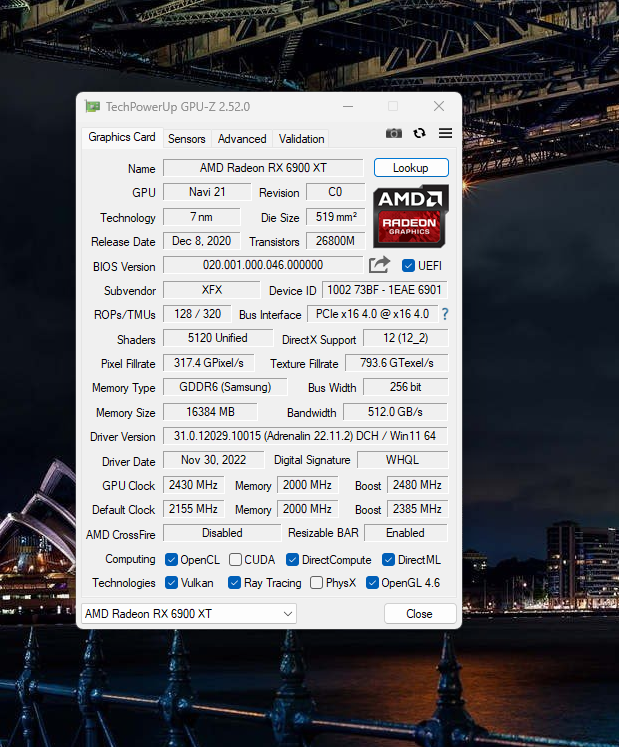The height and width of the screenshot is (747, 619).
Task: Click the DirectX Support value 12 (12_2)
Action: click(406, 338)
